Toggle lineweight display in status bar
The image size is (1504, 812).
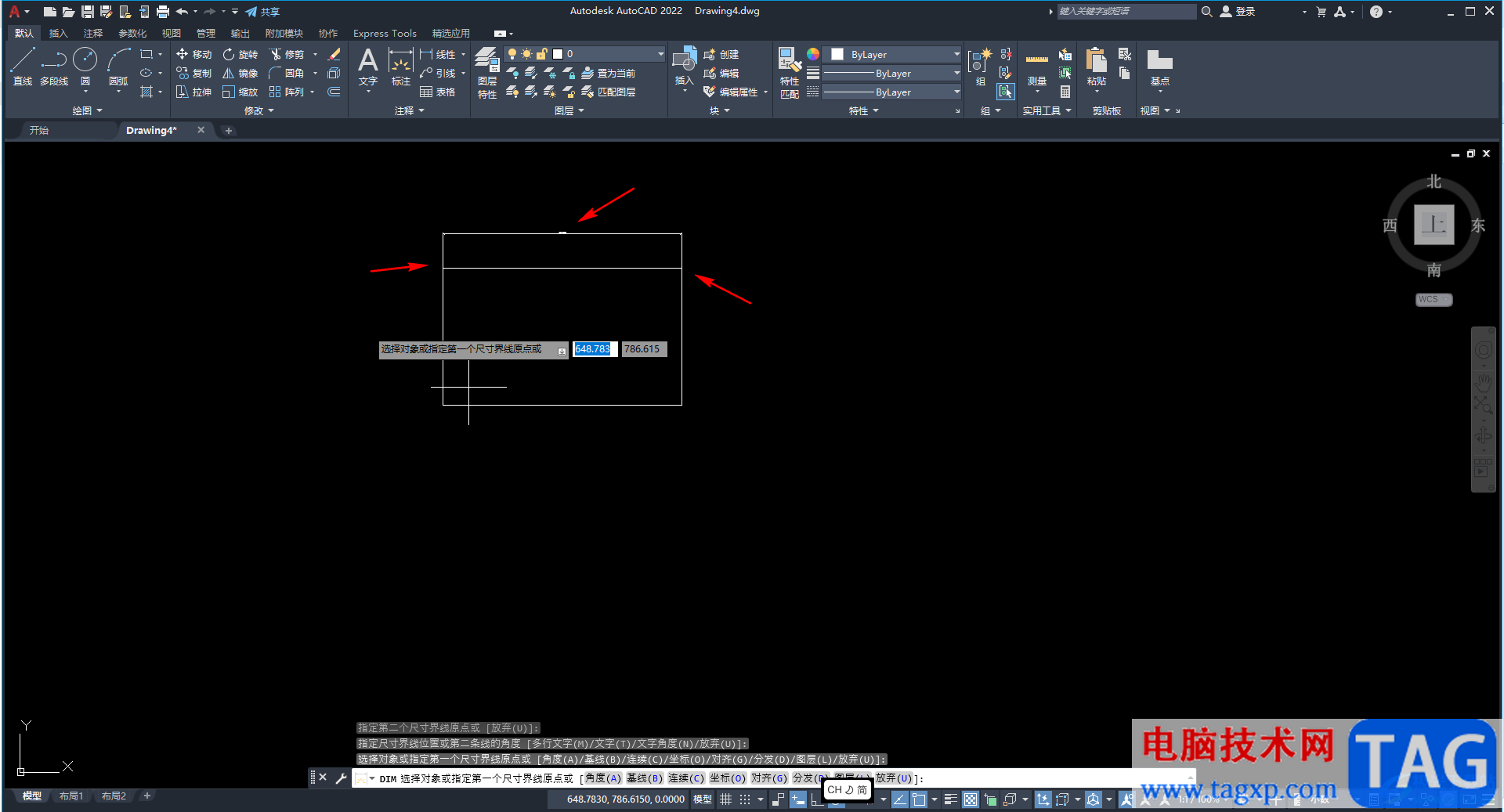click(950, 799)
